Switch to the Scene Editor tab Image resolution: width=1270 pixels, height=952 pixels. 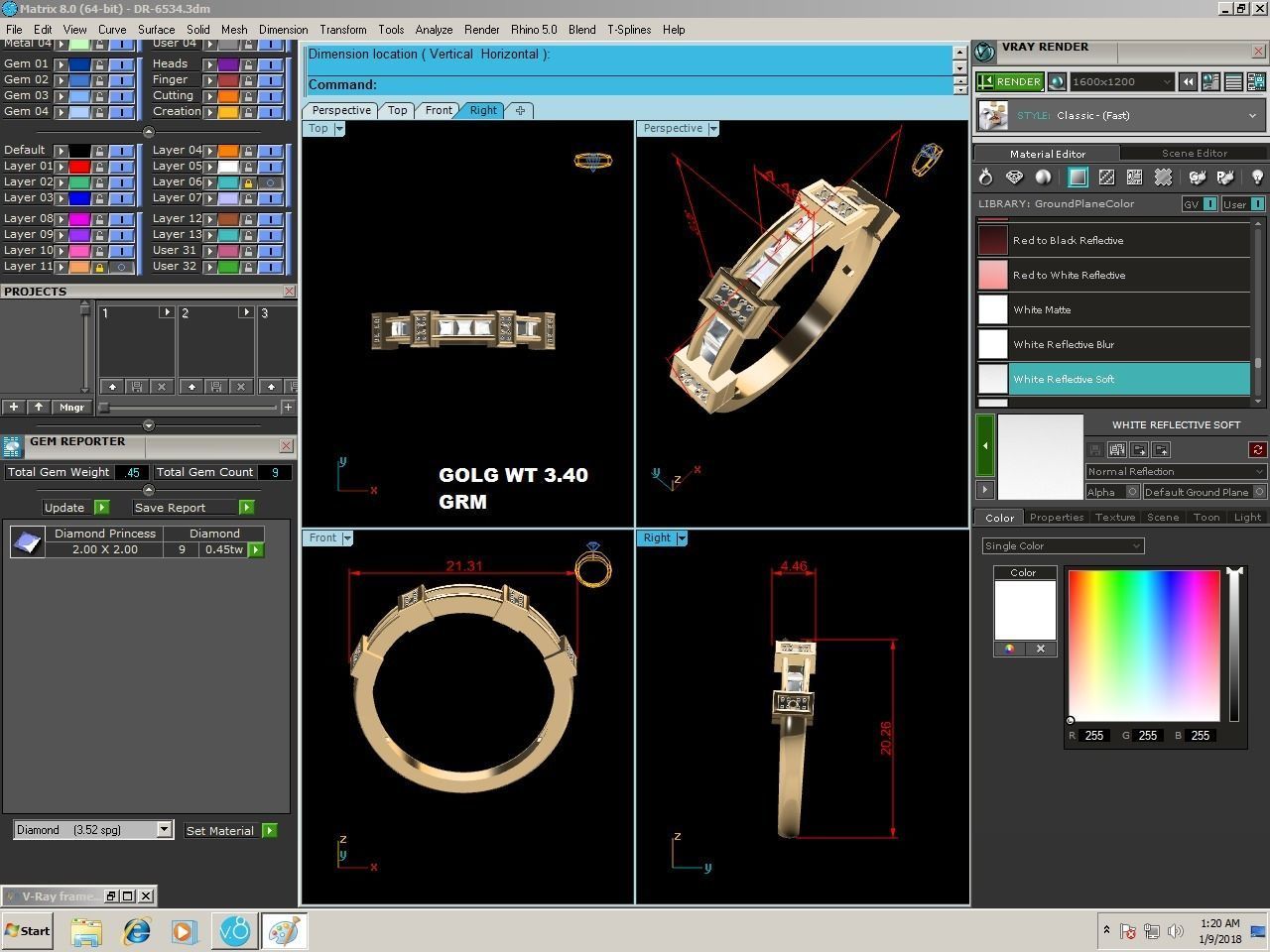tap(1195, 154)
